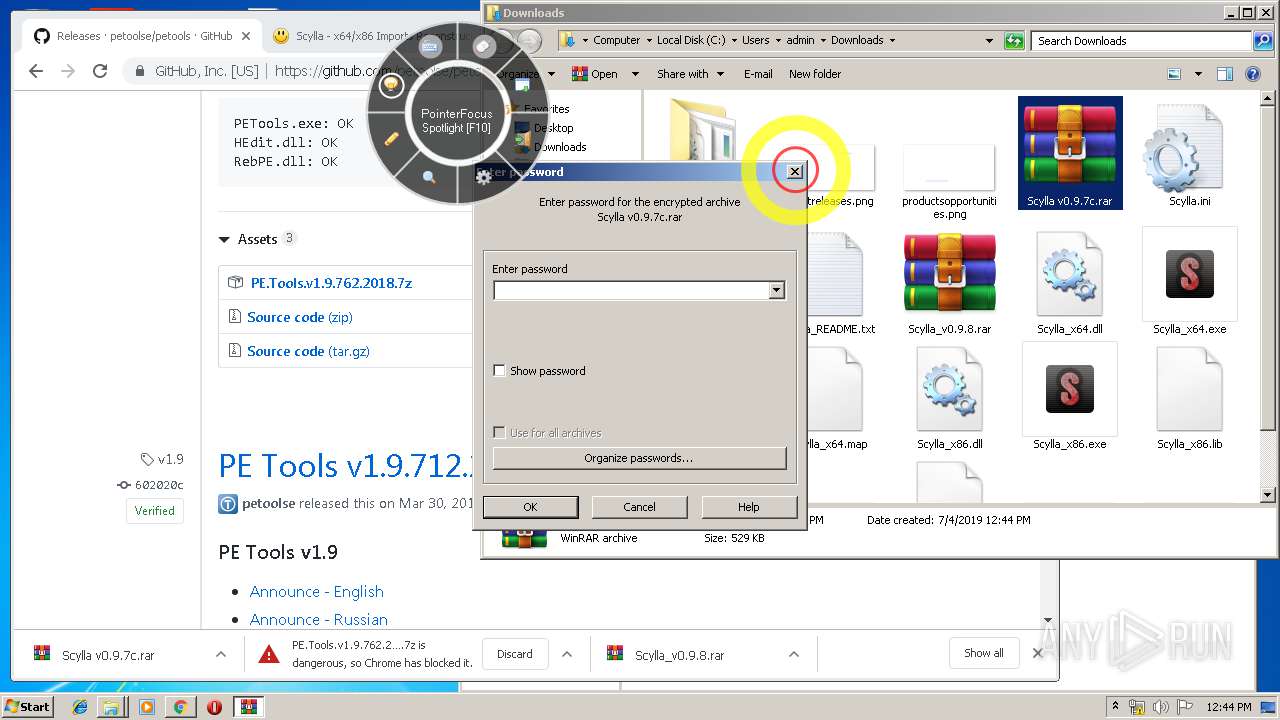Open the Enter password dropdown arrow

click(776, 290)
